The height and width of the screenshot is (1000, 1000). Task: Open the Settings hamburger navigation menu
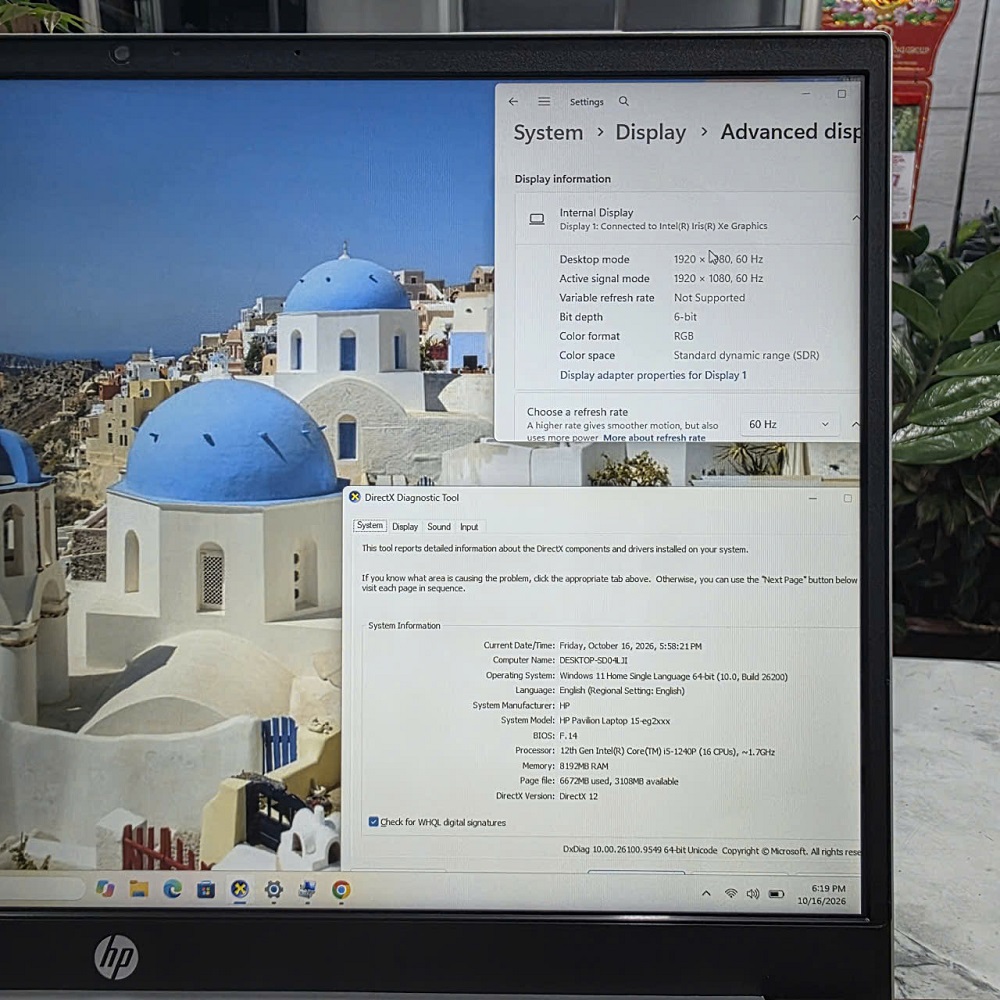point(544,101)
